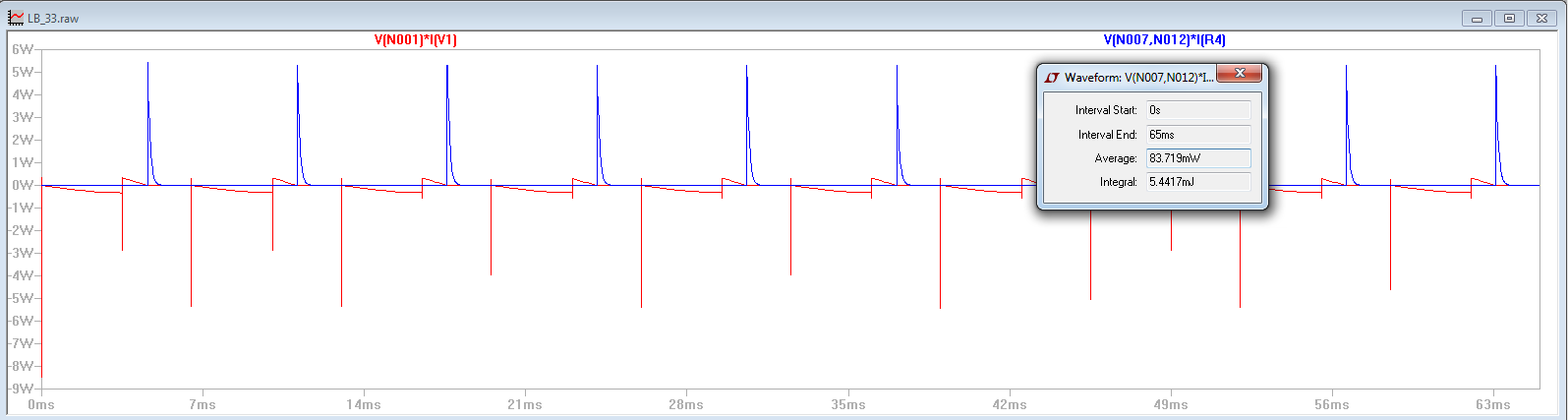Click the 0ms tick on time axis

point(41,404)
